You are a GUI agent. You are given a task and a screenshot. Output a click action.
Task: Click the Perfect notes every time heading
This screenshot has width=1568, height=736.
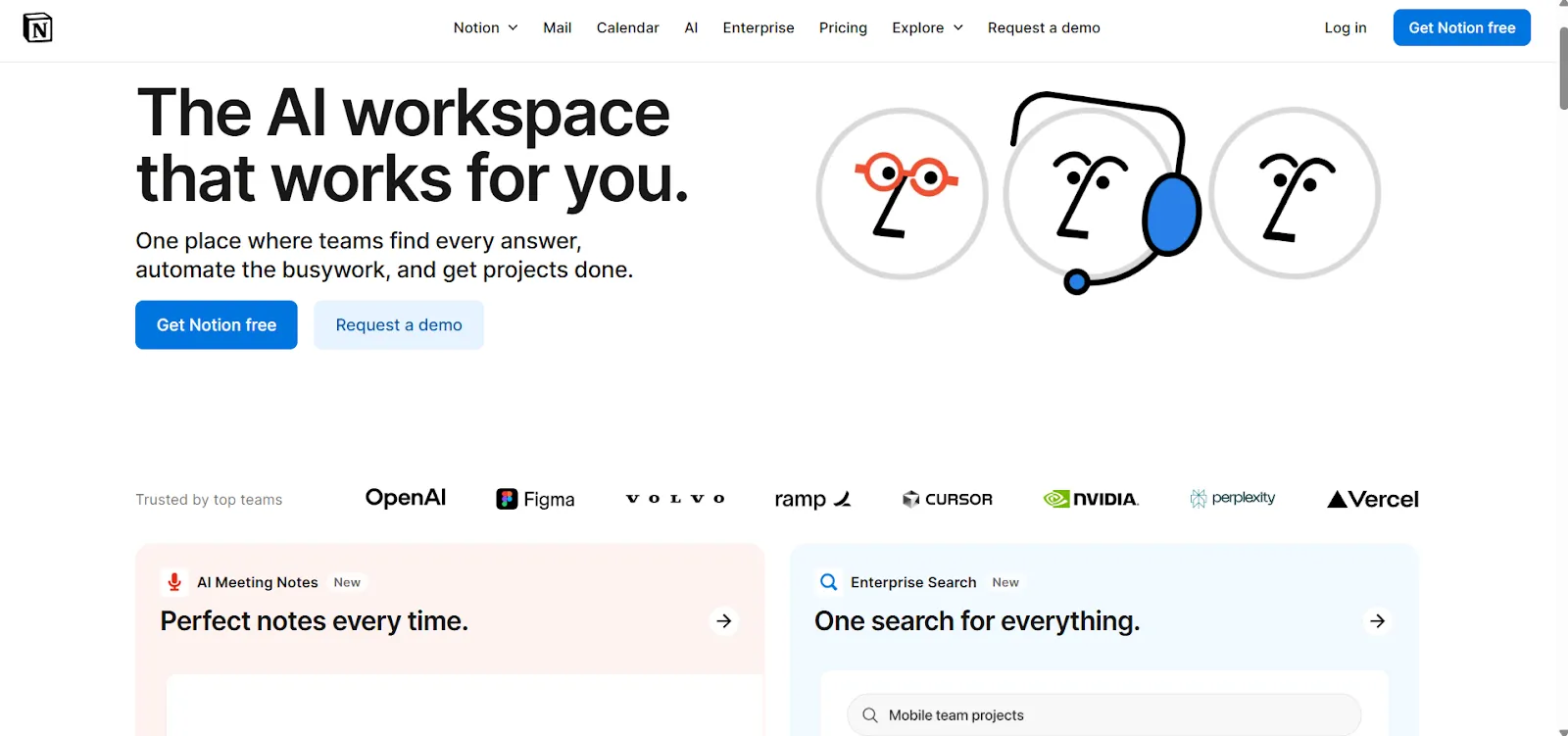point(315,621)
